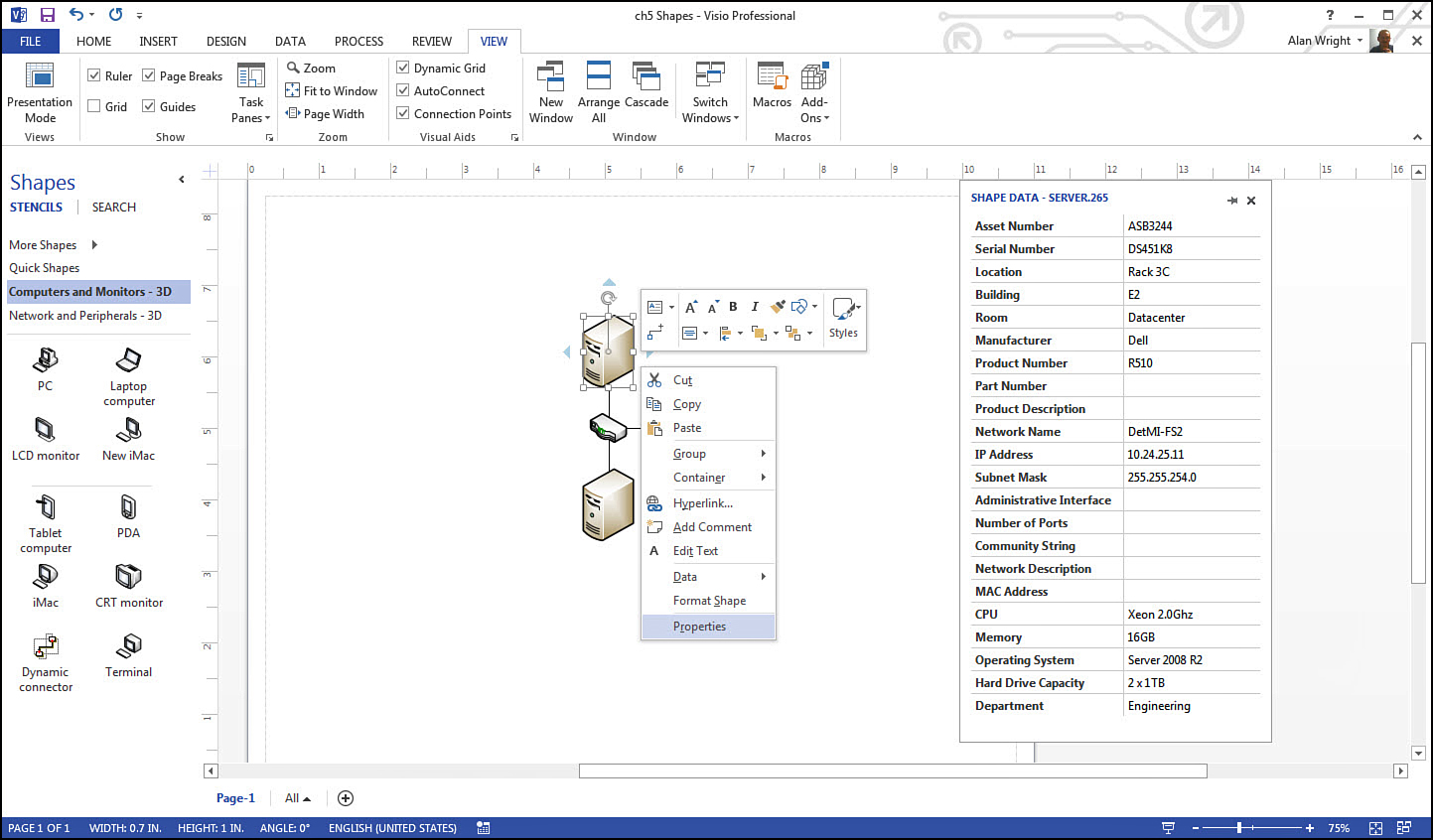Choose Fit to Window

click(x=332, y=90)
